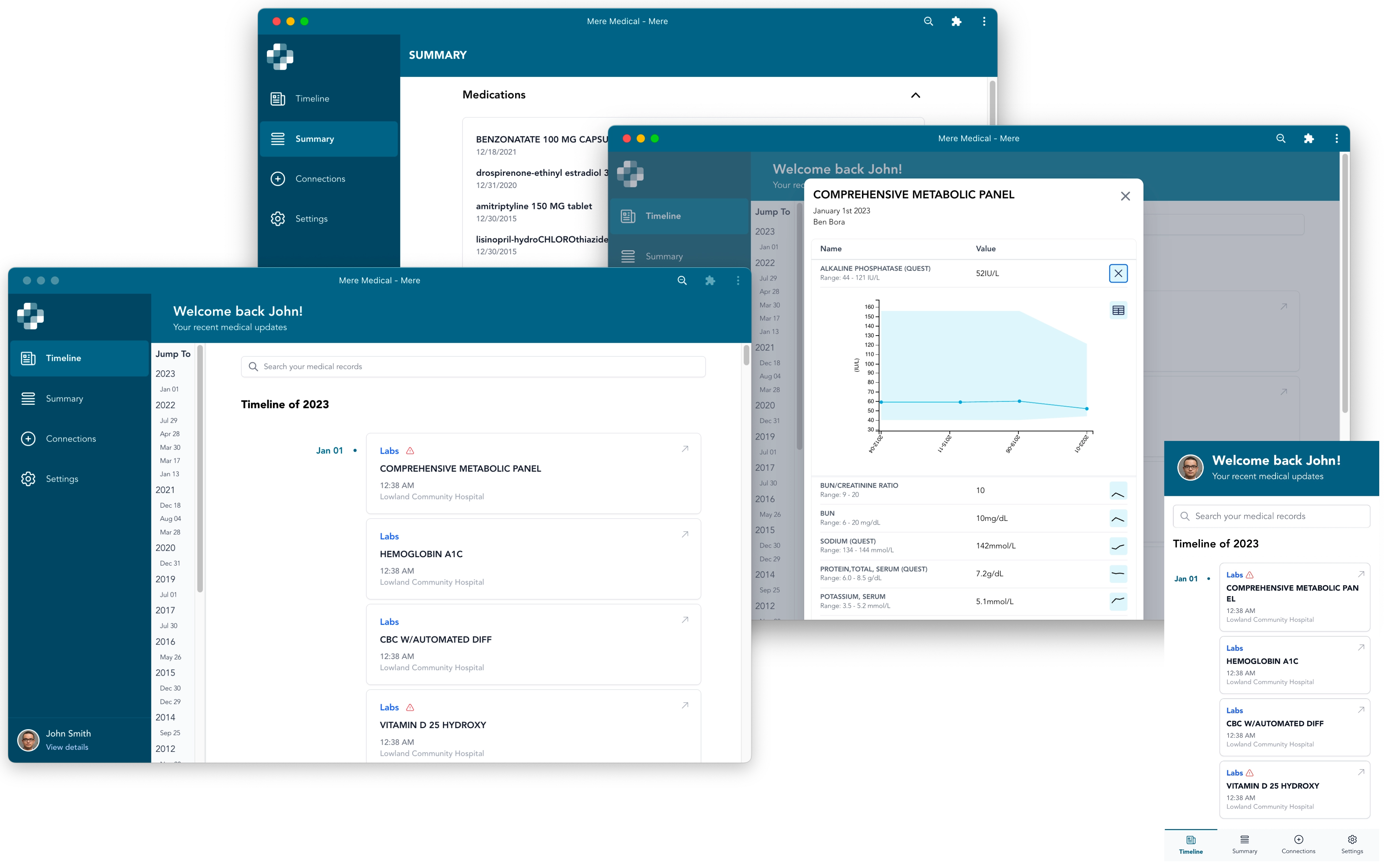This screenshot has height=868, width=1385.
Task: Collapse the Medications section chevron
Action: (916, 95)
